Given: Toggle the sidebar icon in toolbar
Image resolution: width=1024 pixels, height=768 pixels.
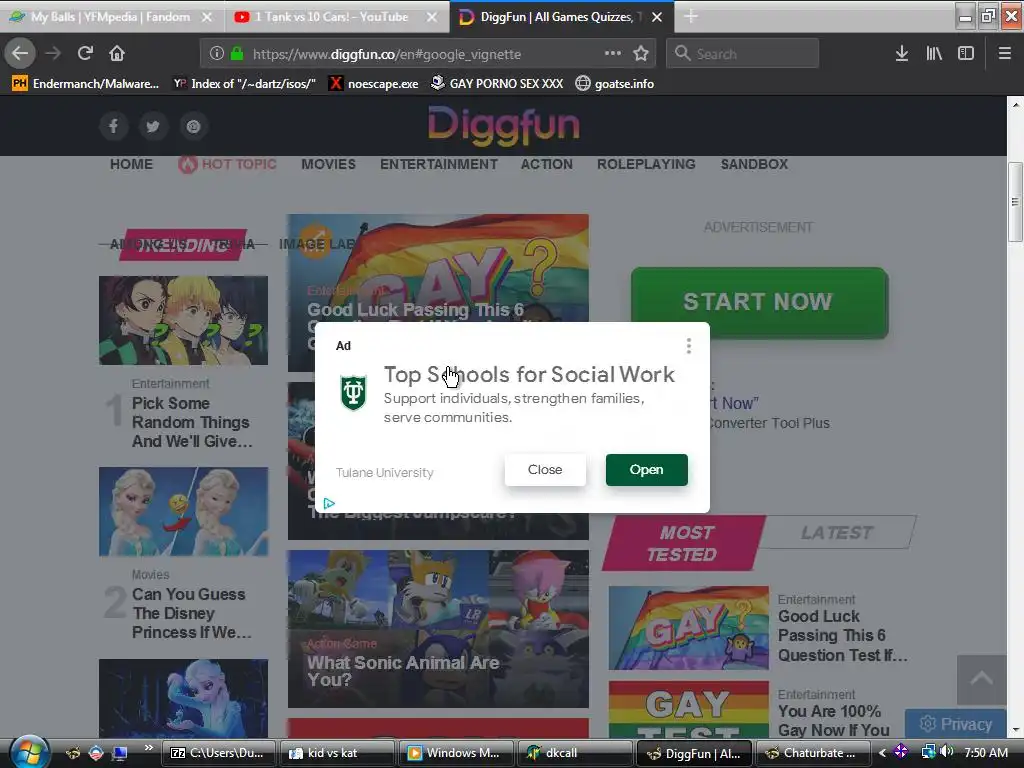Looking at the screenshot, I should click(x=966, y=53).
